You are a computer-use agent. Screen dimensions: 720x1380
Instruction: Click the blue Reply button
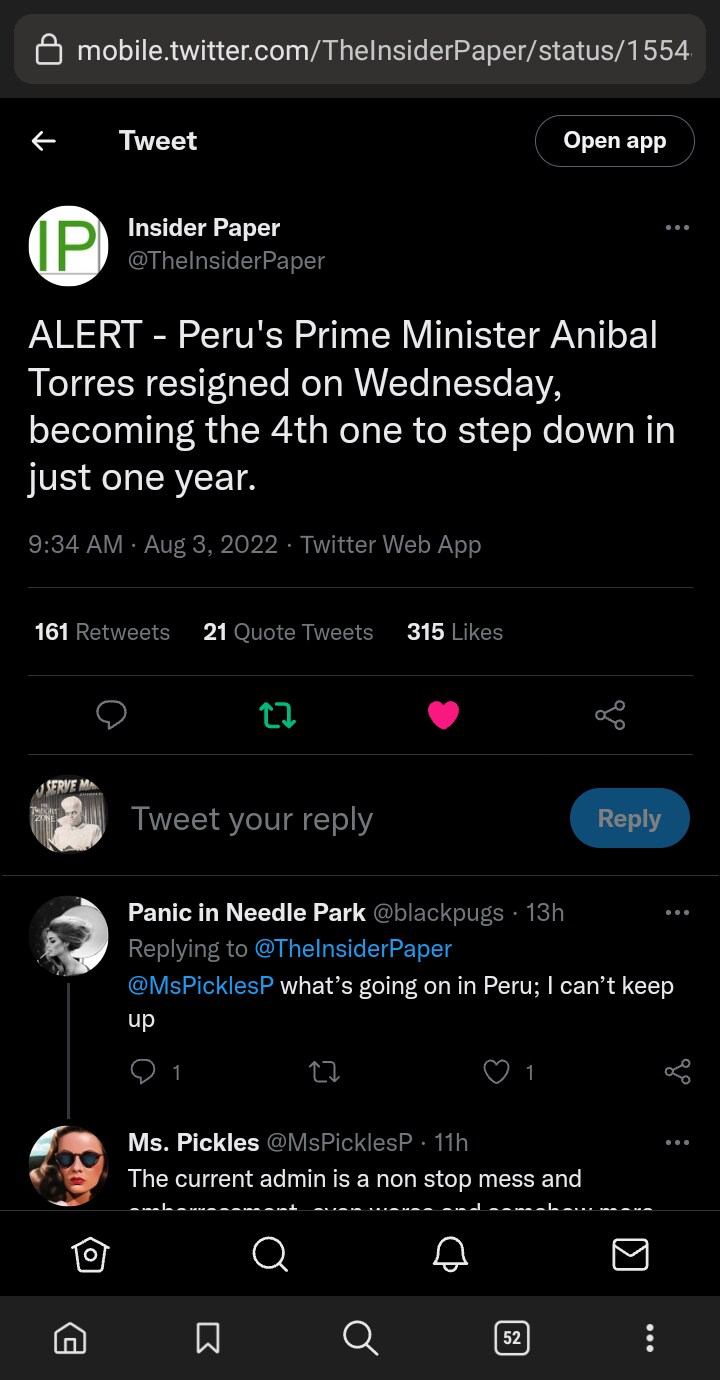coord(629,818)
